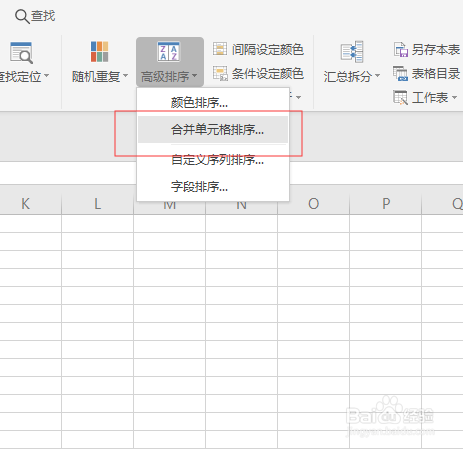Select column P header
The width and height of the screenshot is (463, 449).
386,203
